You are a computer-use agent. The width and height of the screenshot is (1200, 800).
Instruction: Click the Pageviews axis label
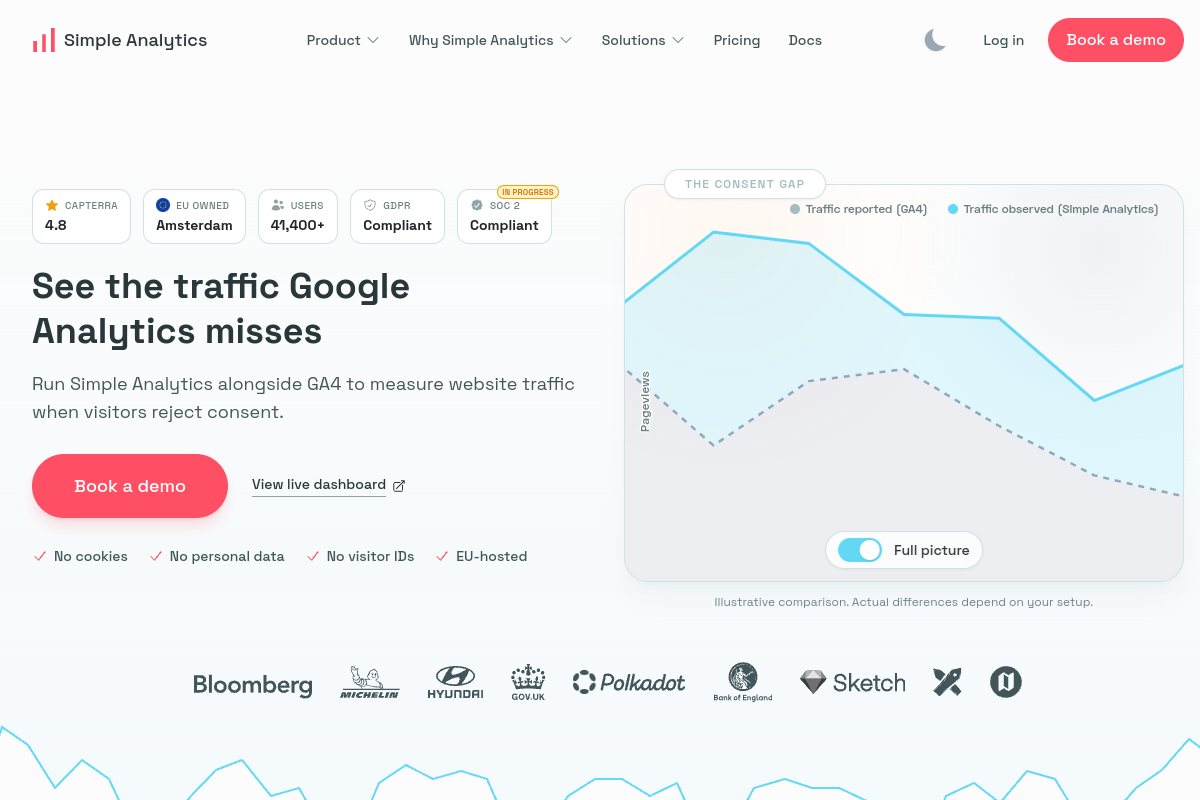click(x=645, y=402)
